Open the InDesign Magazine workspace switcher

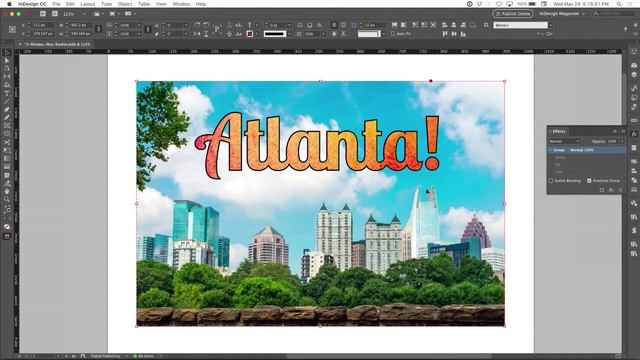(x=562, y=14)
